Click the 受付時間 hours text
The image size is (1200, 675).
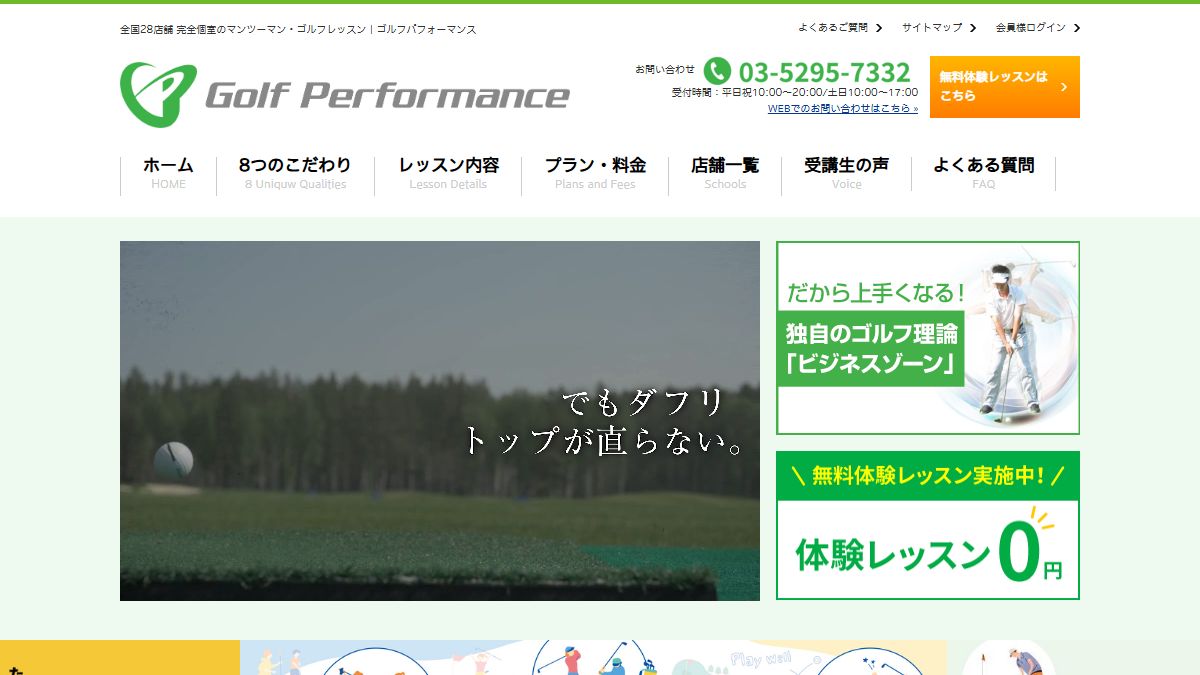(x=794, y=92)
